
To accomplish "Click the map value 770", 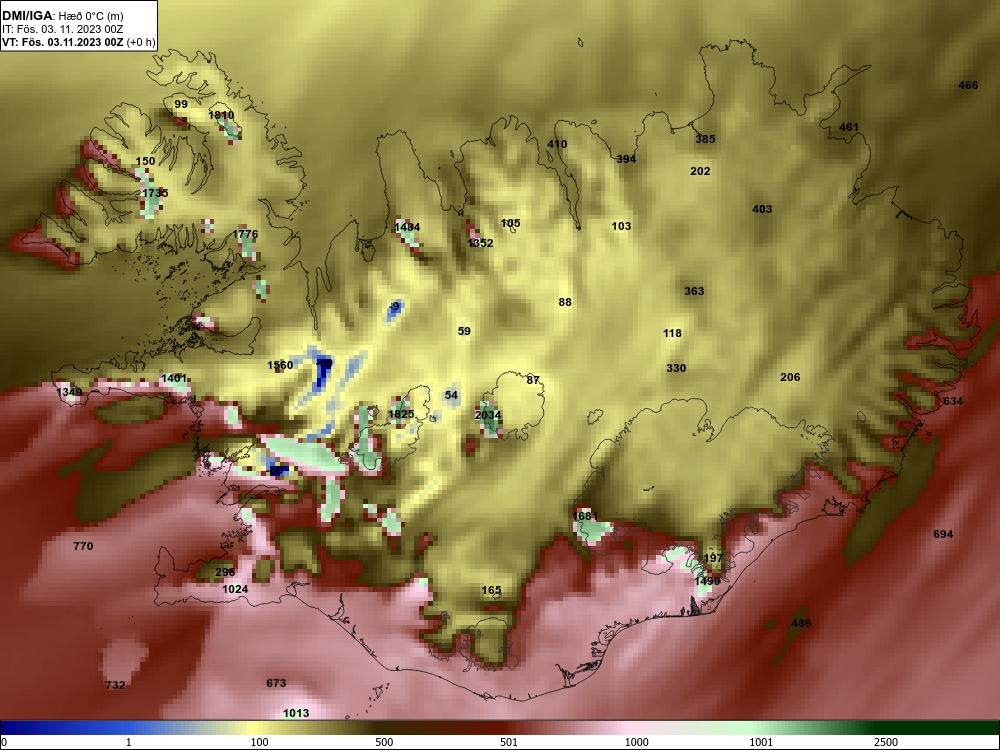I will [83, 547].
